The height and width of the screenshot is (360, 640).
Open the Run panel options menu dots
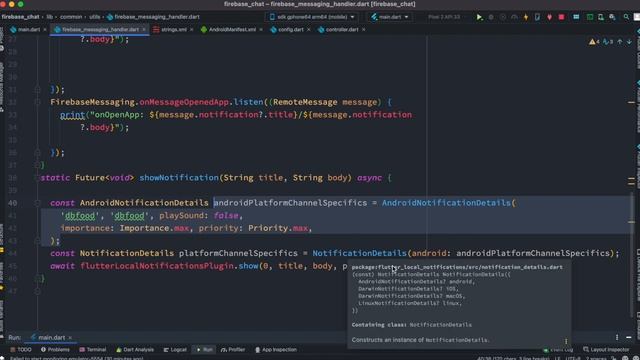pyautogui.click(x=617, y=338)
